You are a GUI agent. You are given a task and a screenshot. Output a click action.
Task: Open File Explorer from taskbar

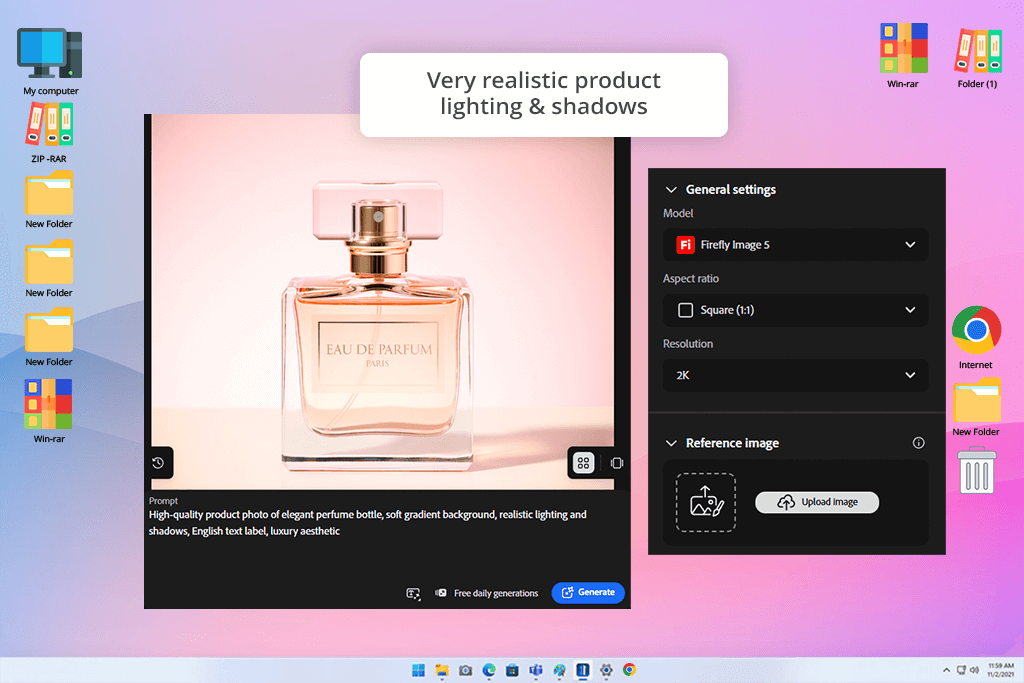tap(442, 670)
